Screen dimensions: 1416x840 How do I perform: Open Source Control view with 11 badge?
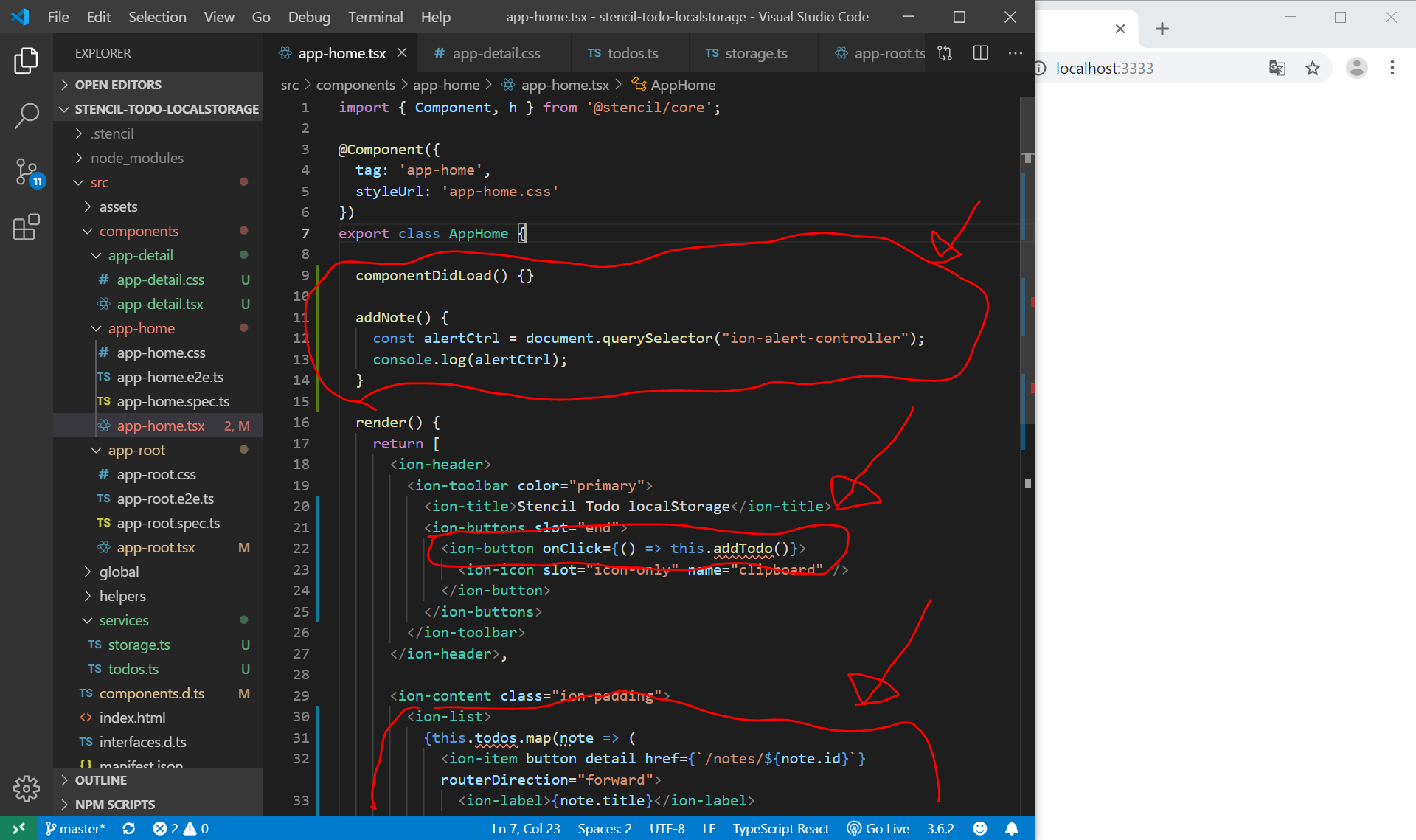coord(28,173)
